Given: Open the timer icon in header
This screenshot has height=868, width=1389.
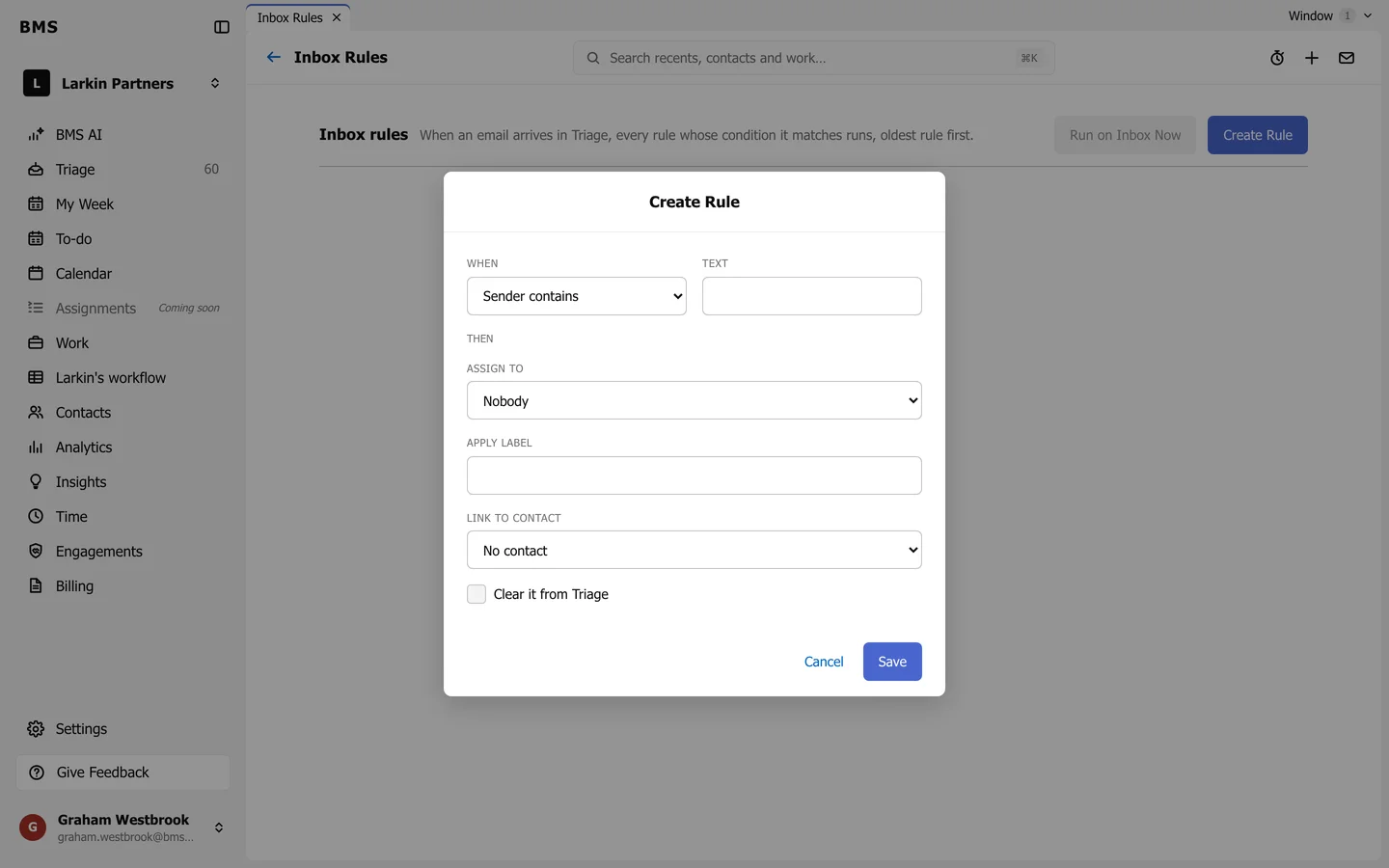Looking at the screenshot, I should [x=1277, y=58].
